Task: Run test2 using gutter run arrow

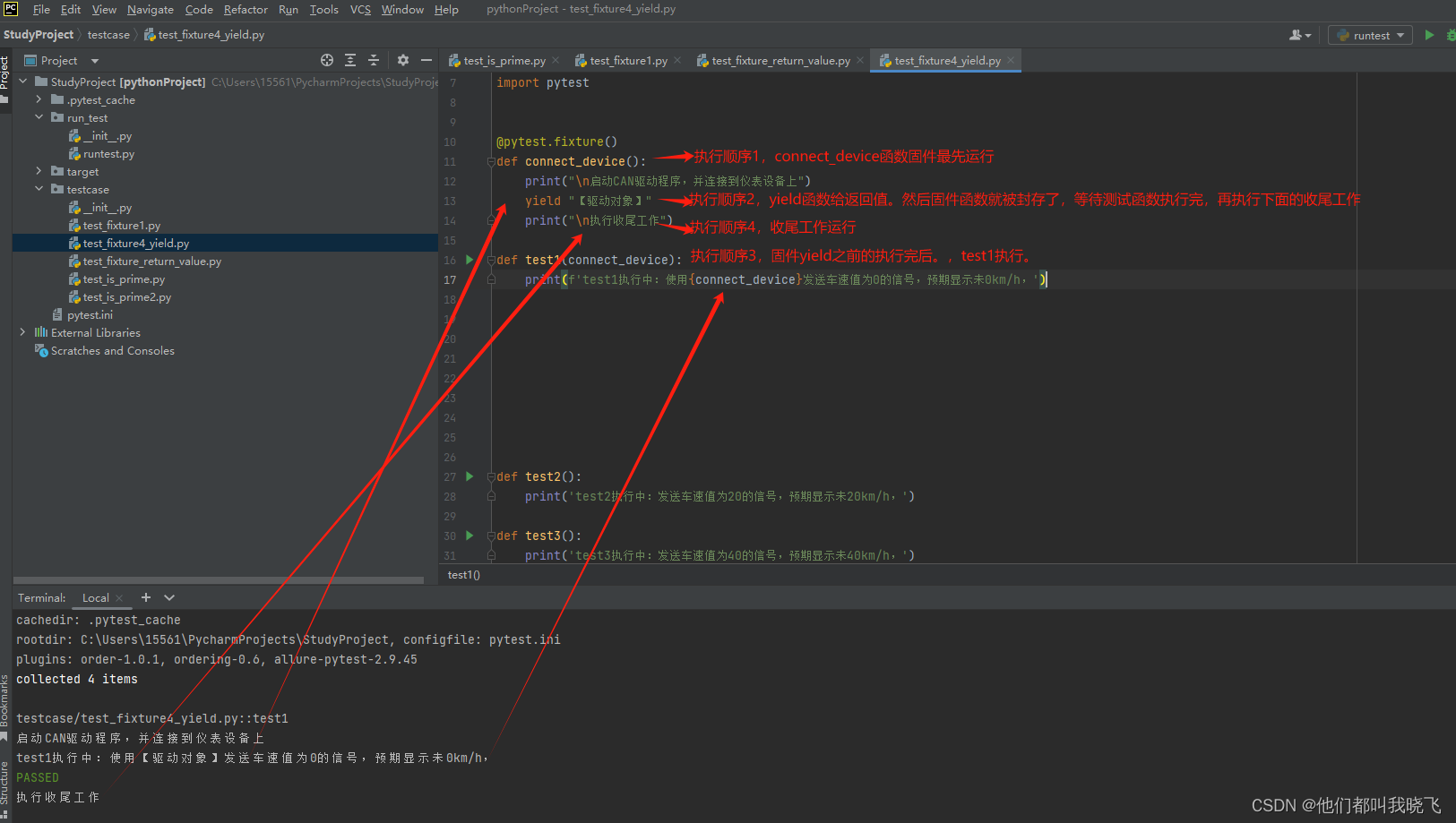Action: (x=470, y=476)
